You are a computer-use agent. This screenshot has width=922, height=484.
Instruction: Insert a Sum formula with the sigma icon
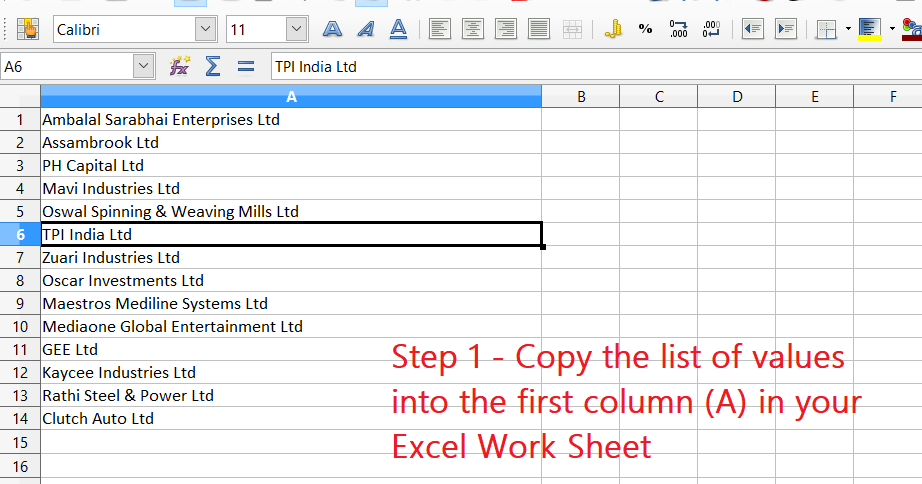point(212,67)
